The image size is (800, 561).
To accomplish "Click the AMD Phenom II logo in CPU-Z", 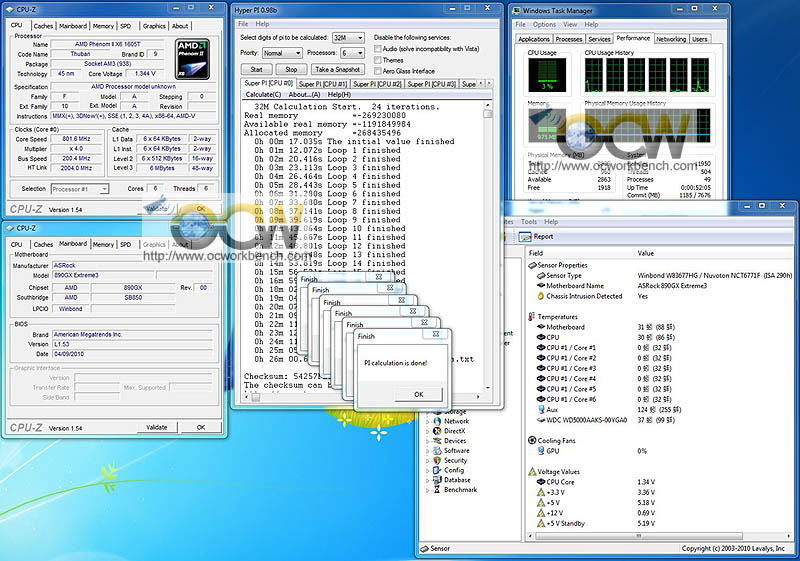I will (192, 59).
